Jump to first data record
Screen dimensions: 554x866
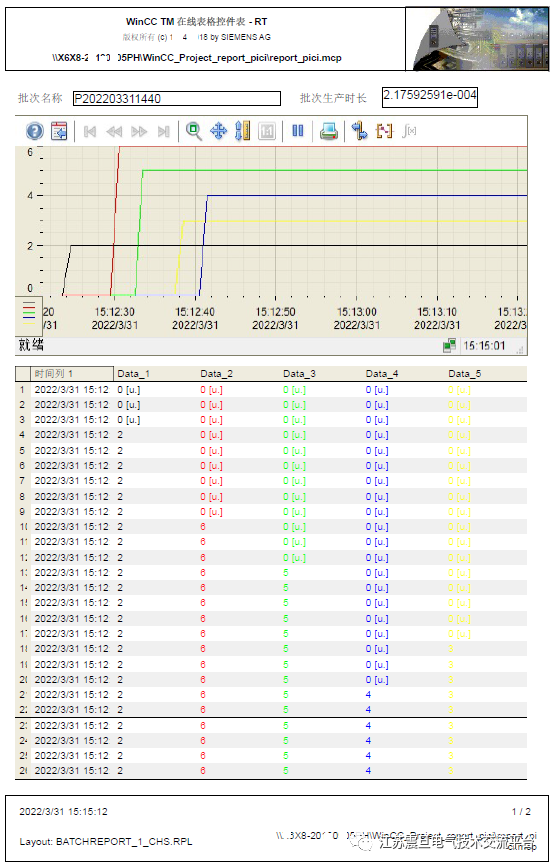click(89, 131)
